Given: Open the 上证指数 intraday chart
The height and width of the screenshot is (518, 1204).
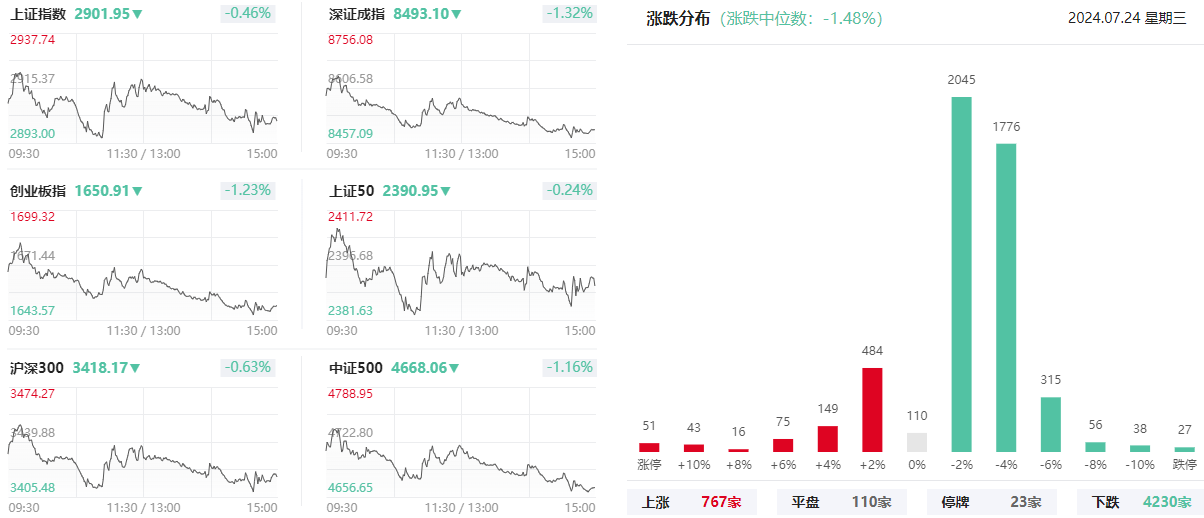Looking at the screenshot, I should [x=143, y=90].
